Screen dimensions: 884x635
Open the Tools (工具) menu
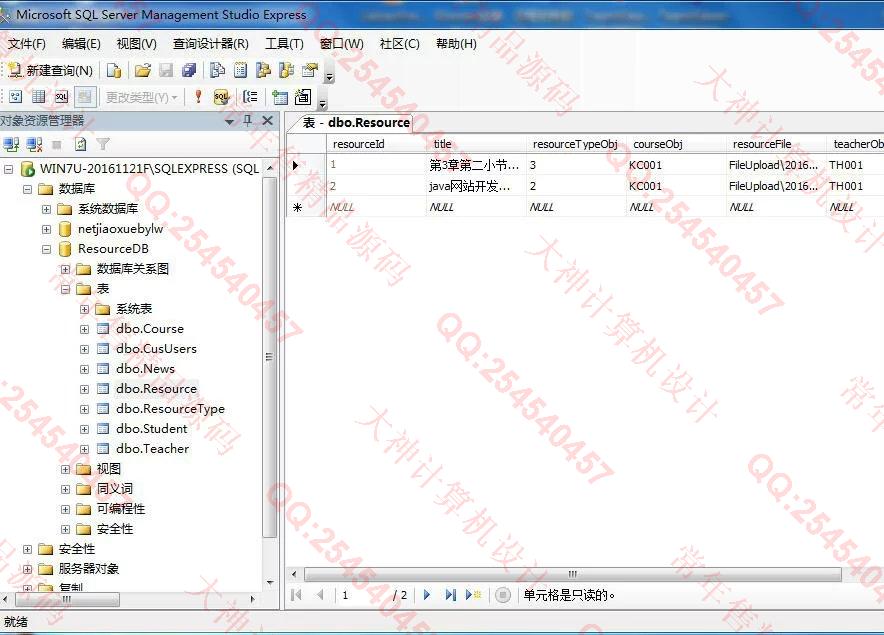pos(284,43)
